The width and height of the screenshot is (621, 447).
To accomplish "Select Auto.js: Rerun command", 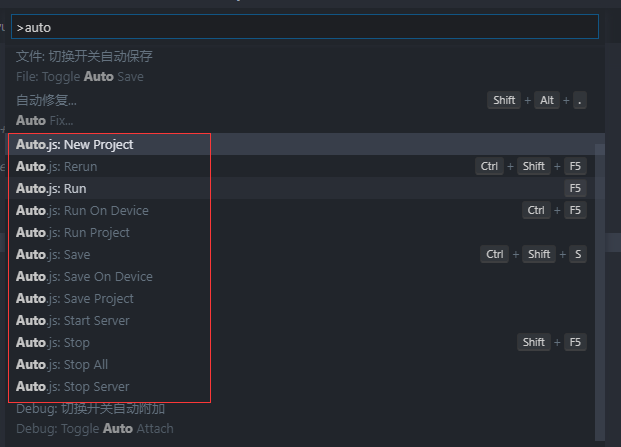I will tap(57, 167).
